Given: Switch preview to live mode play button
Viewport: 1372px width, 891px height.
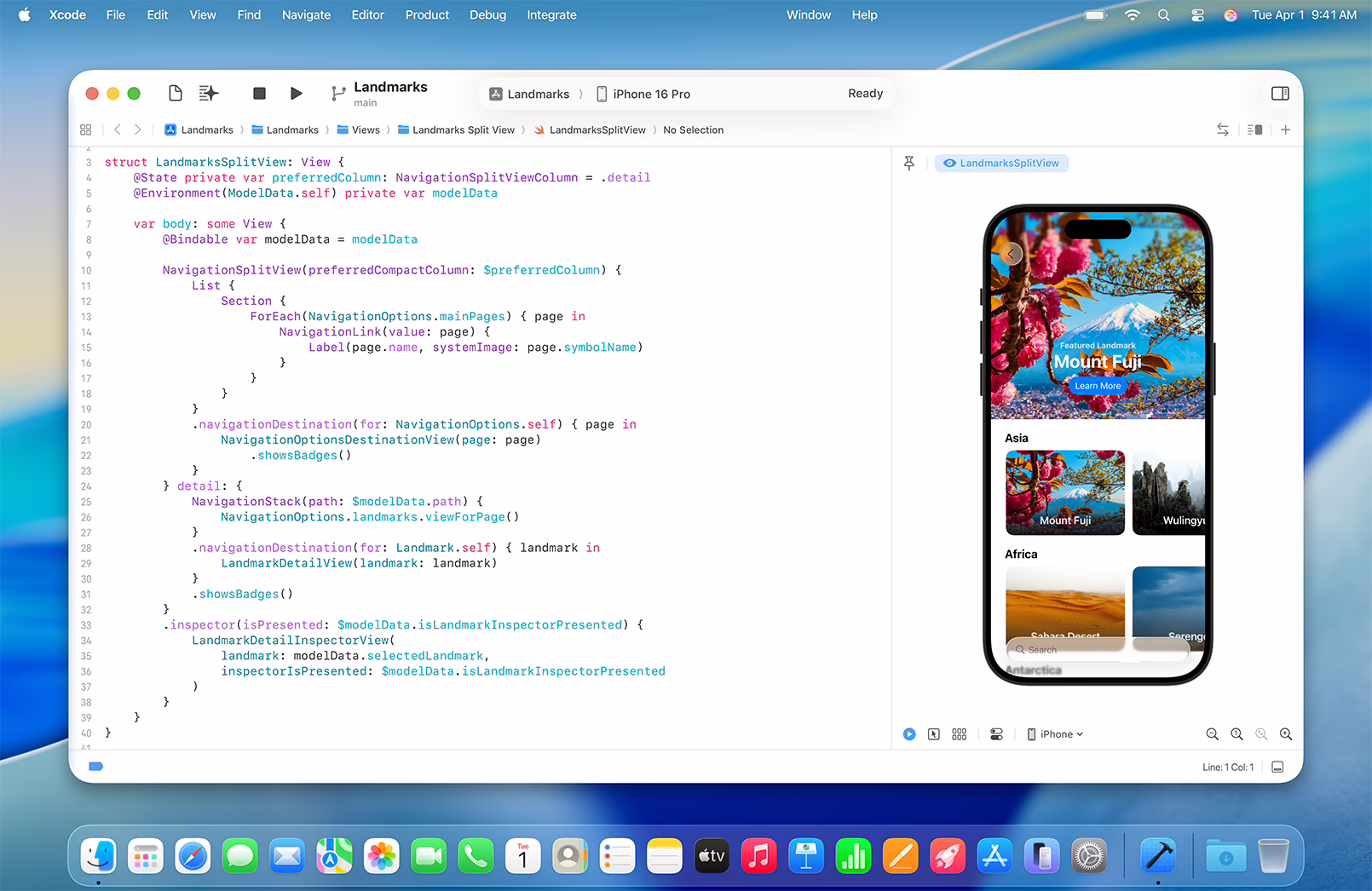Looking at the screenshot, I should pyautogui.click(x=909, y=733).
